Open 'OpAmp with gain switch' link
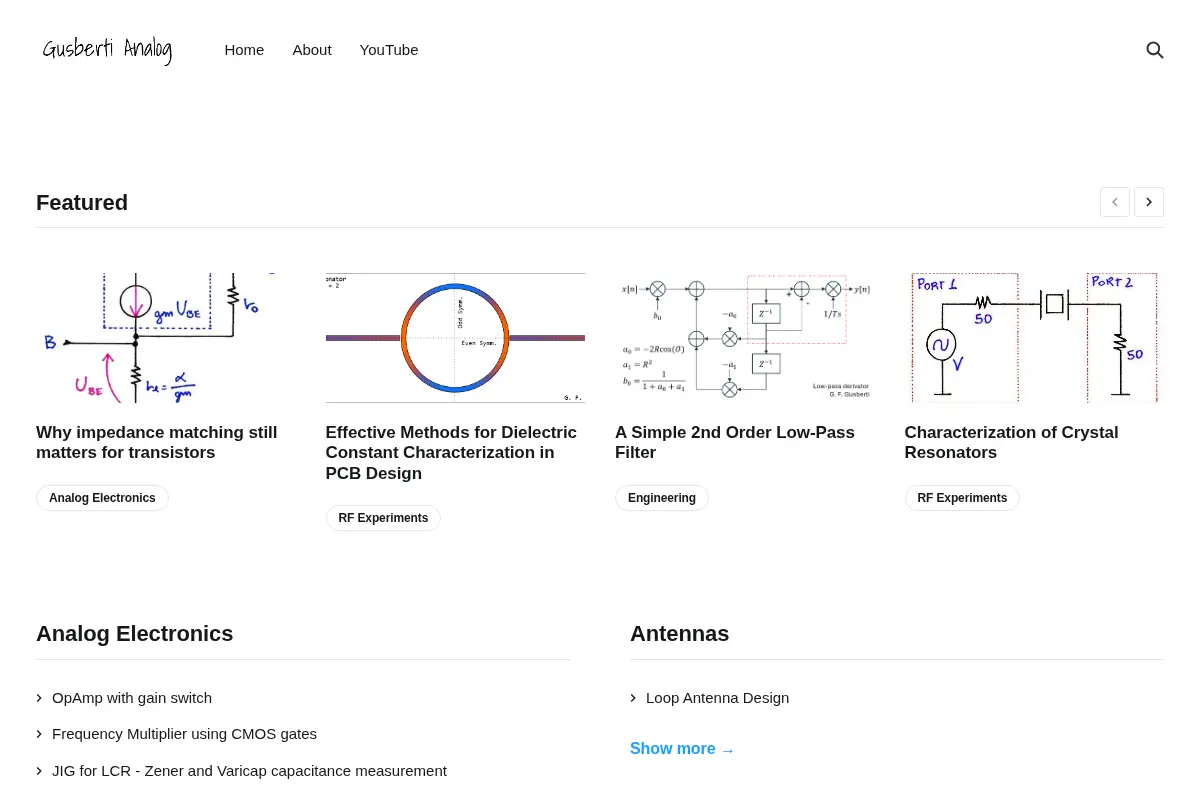1200x800 pixels. (132, 698)
